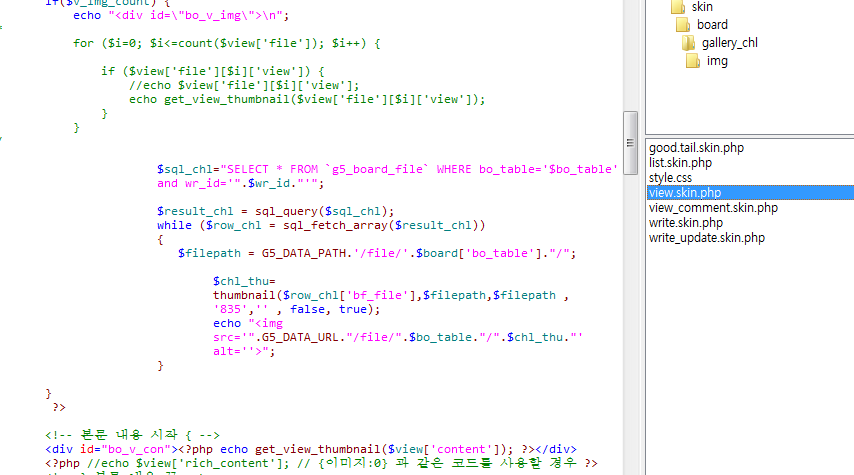Select the board folder name
Viewport: 854px width, 475px height.
(712, 25)
